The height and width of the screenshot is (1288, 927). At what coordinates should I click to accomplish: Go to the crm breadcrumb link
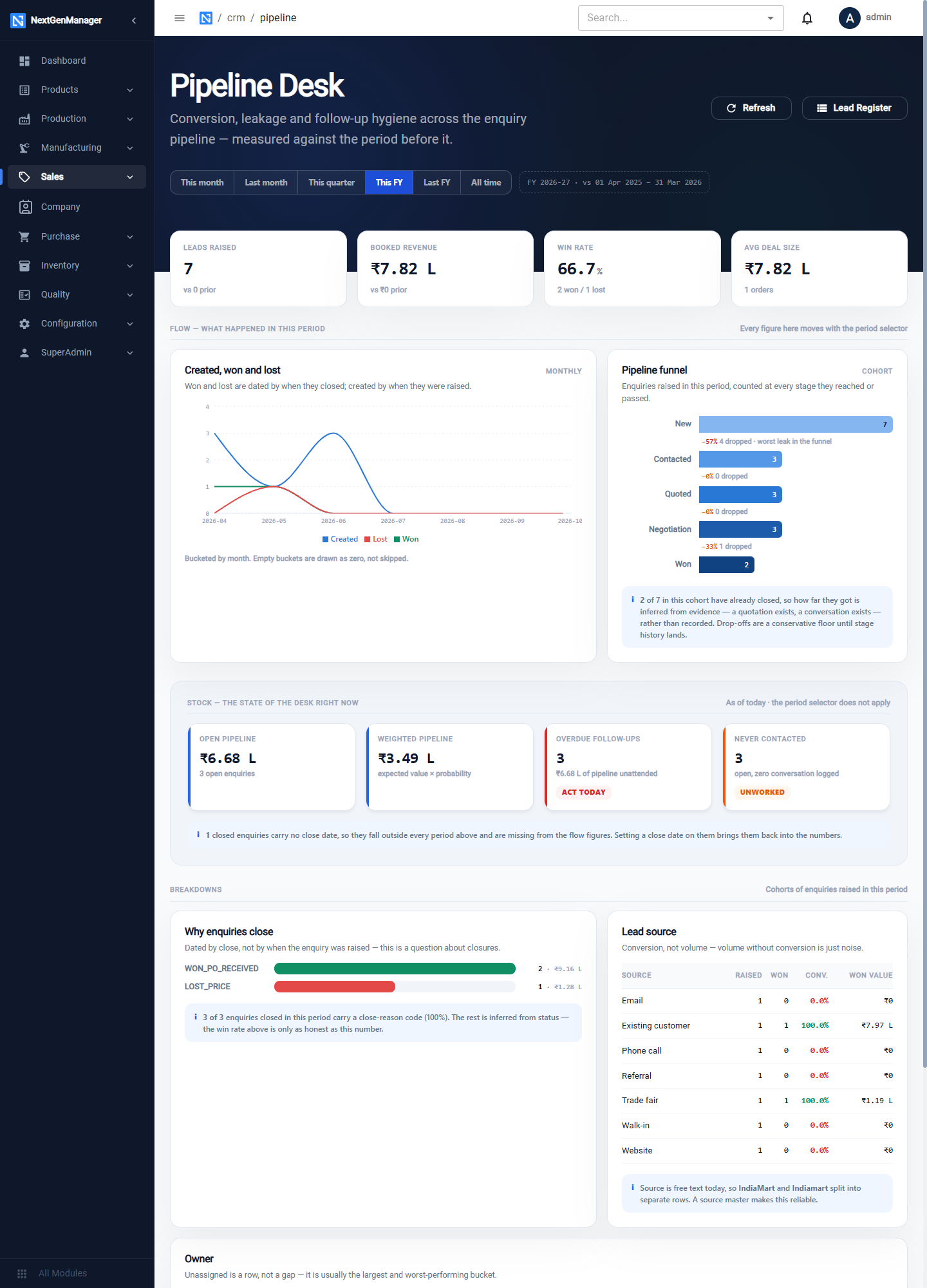(236, 18)
